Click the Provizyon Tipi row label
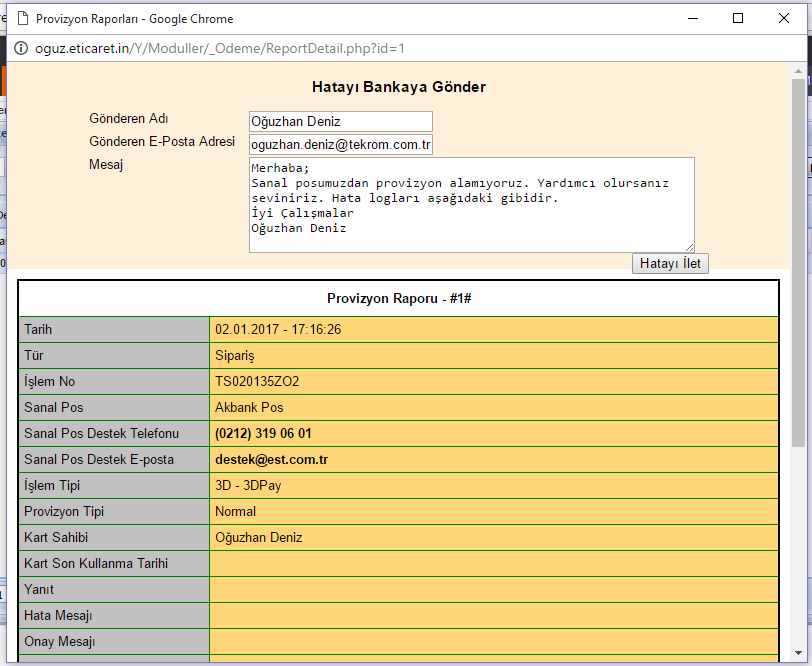Image resolution: width=812 pixels, height=666 pixels. (64, 512)
